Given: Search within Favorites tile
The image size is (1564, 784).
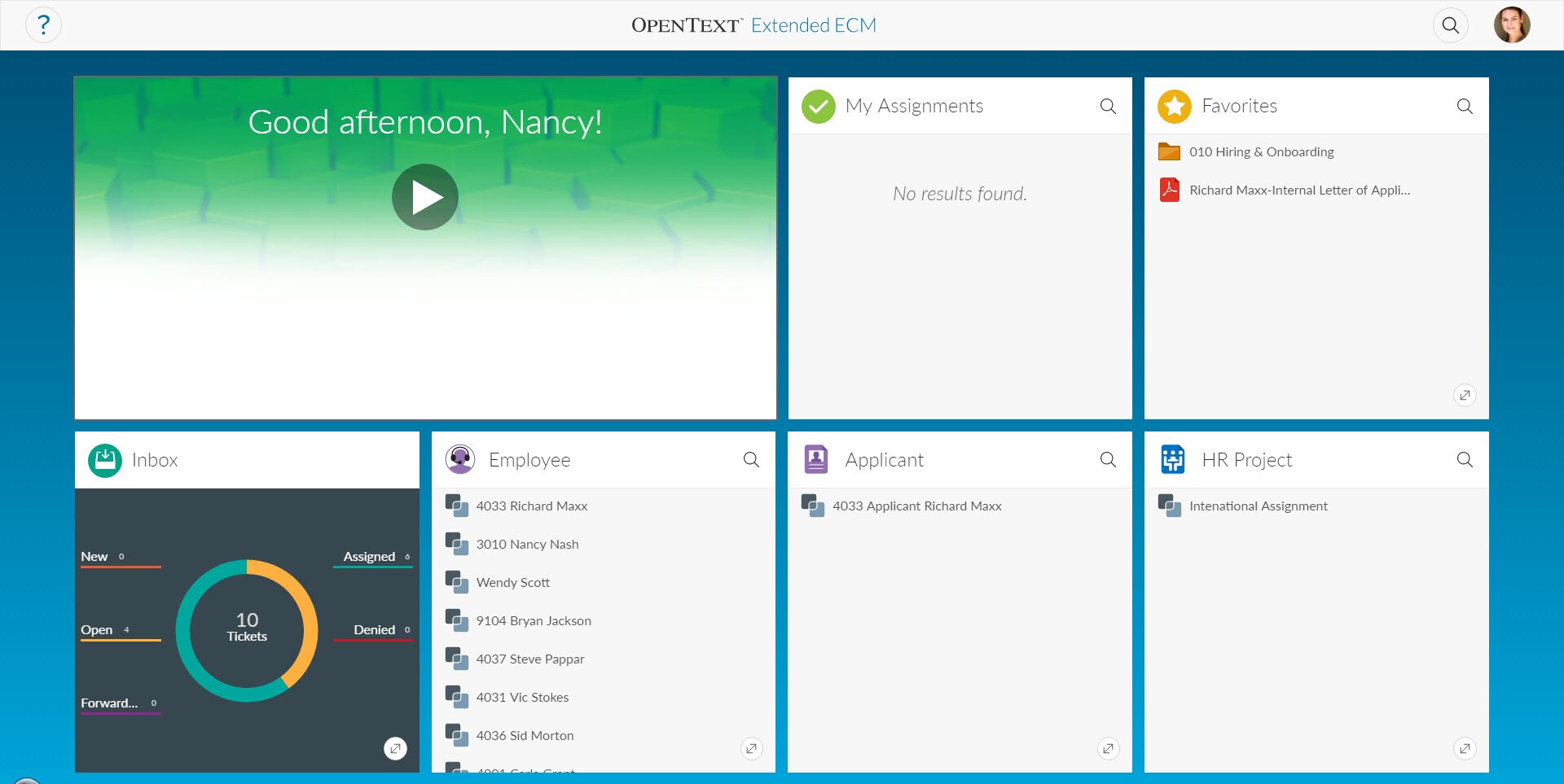Looking at the screenshot, I should 1465,106.
